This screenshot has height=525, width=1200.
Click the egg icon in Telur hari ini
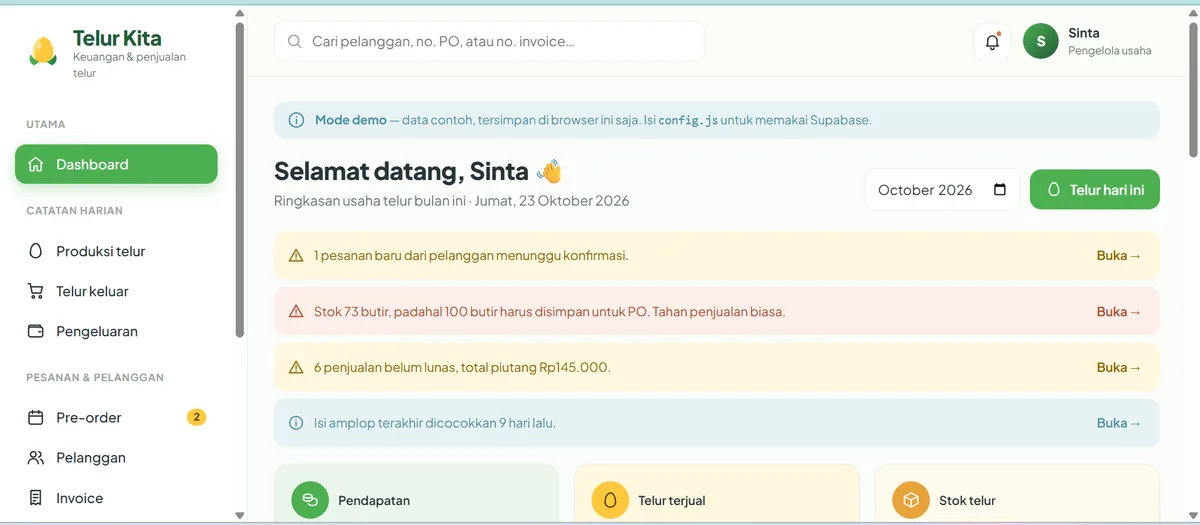[1053, 190]
